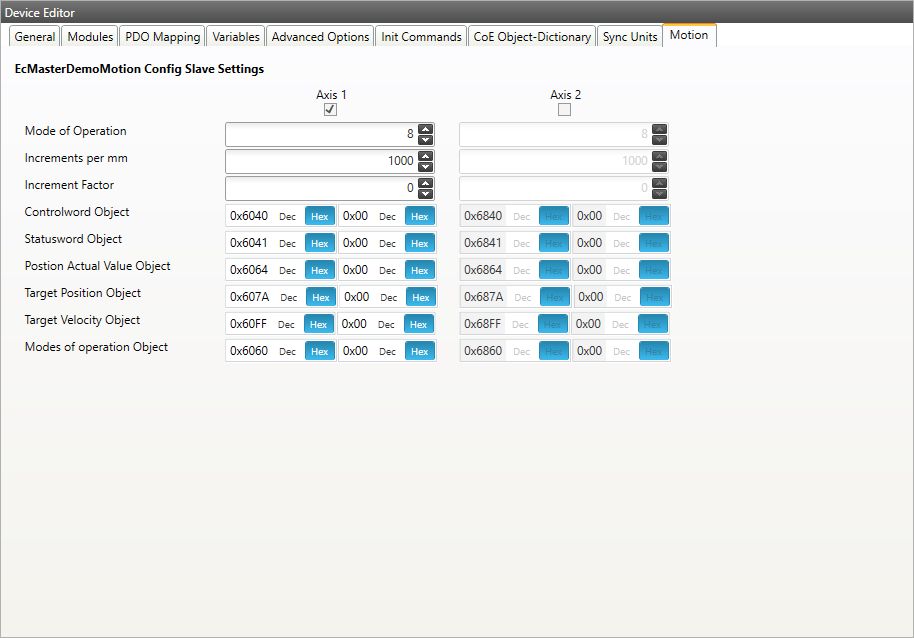The width and height of the screenshot is (914, 638).
Task: Click the Modes of operation 0x6060 index field
Action: point(249,351)
